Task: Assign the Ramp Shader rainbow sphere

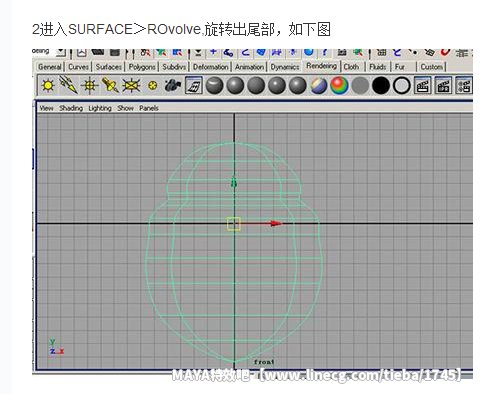Action: point(339,85)
